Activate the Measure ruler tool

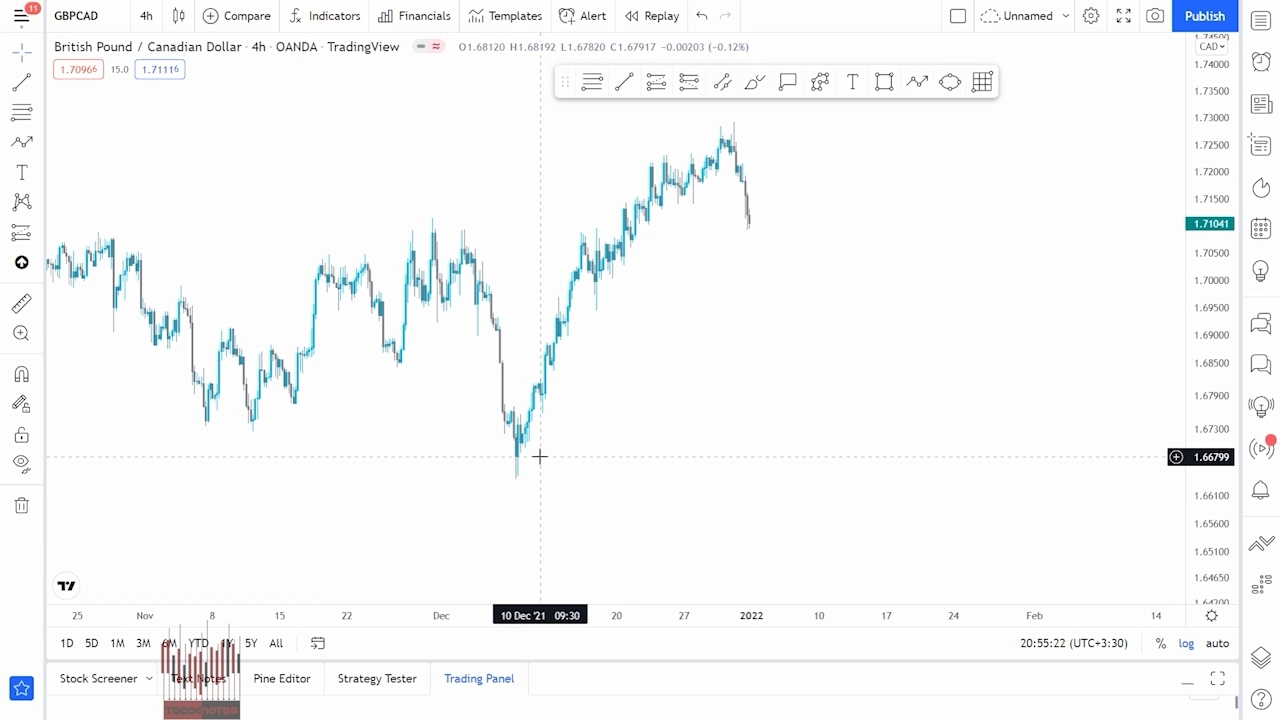coord(21,304)
